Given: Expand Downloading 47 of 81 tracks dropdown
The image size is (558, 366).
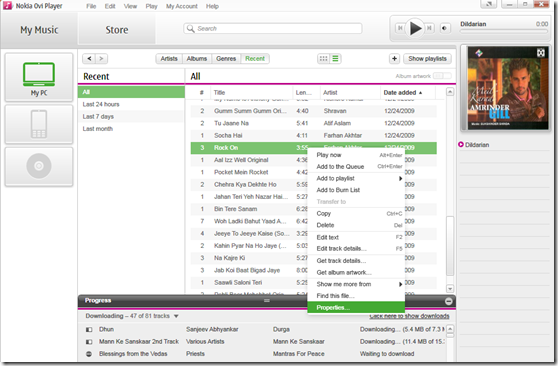Looking at the screenshot, I should click(x=176, y=316).
